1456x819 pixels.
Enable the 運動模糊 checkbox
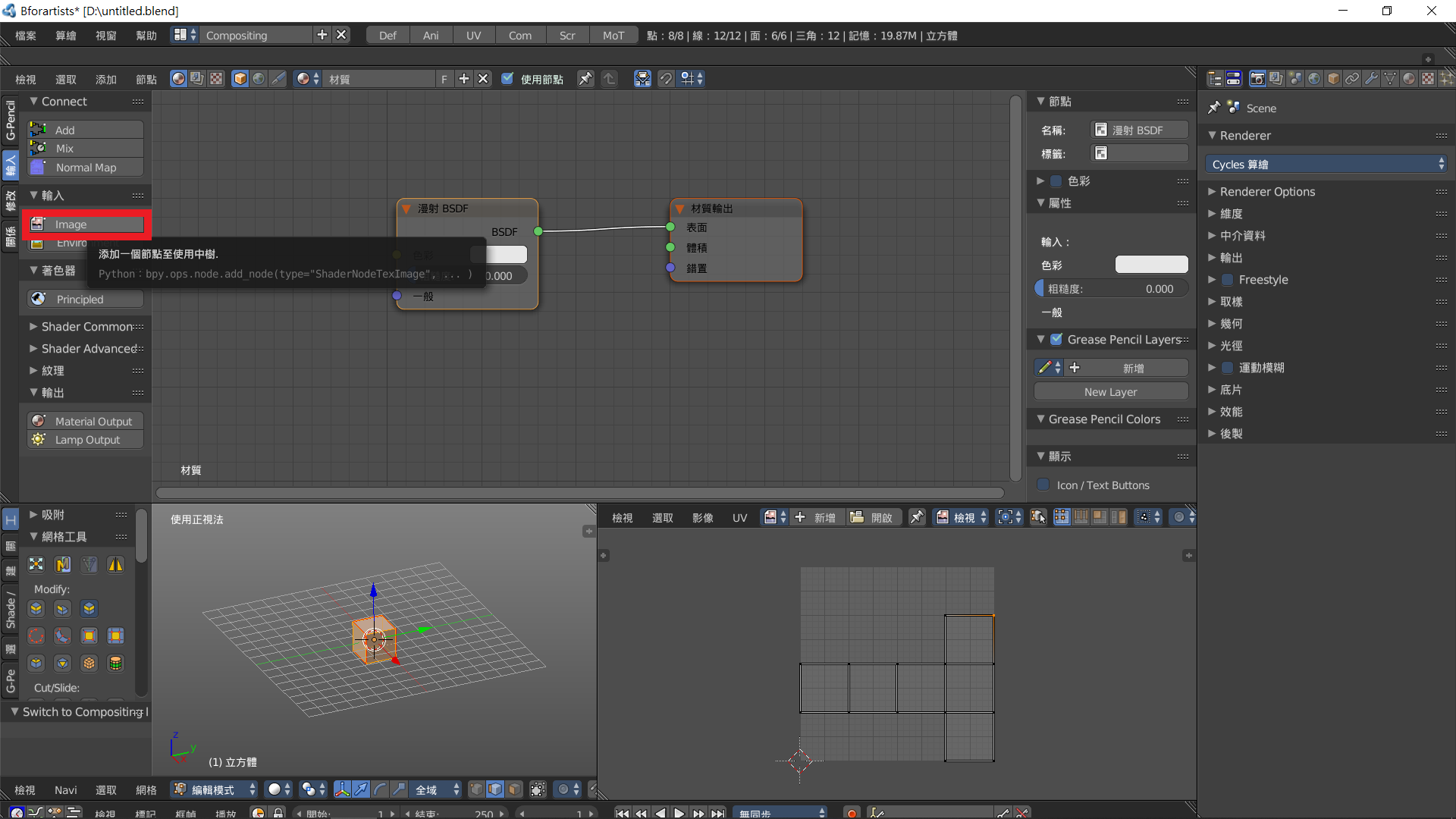point(1228,368)
